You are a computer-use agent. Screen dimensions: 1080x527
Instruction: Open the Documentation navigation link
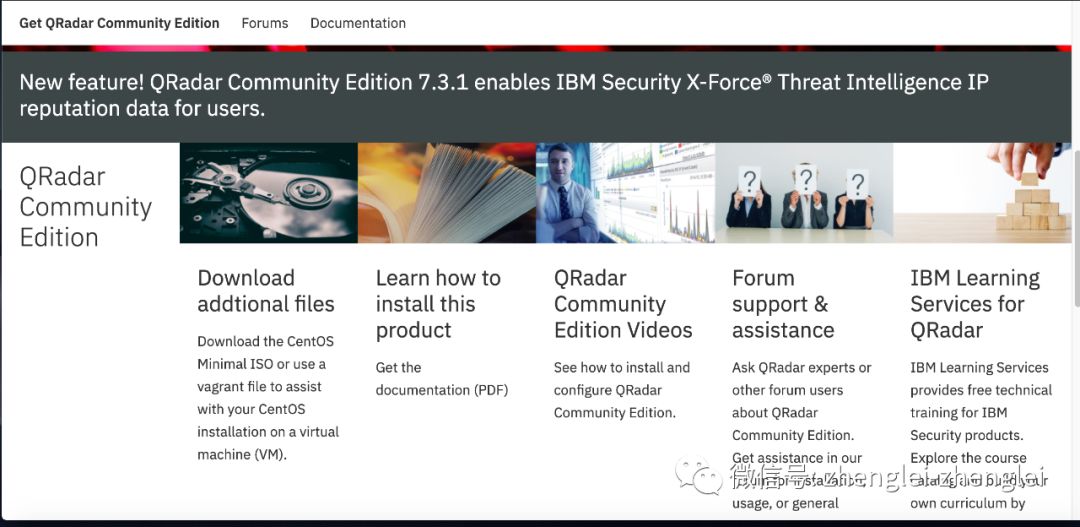357,23
